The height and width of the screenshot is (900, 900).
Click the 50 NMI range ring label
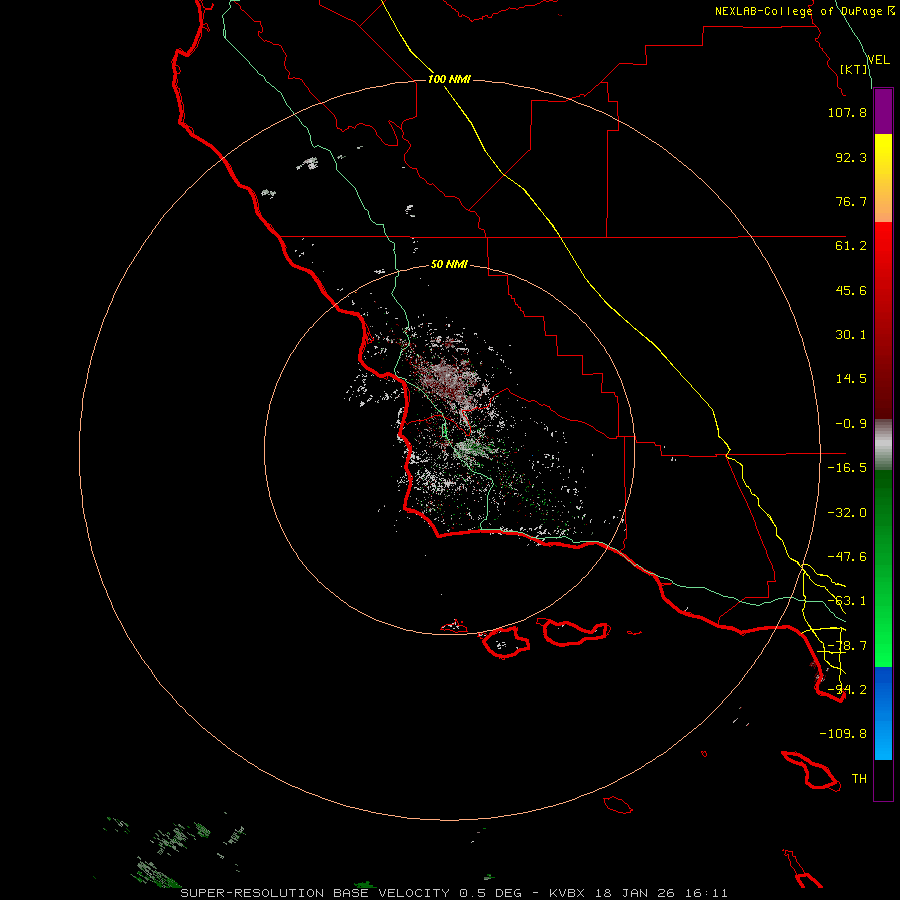[449, 264]
